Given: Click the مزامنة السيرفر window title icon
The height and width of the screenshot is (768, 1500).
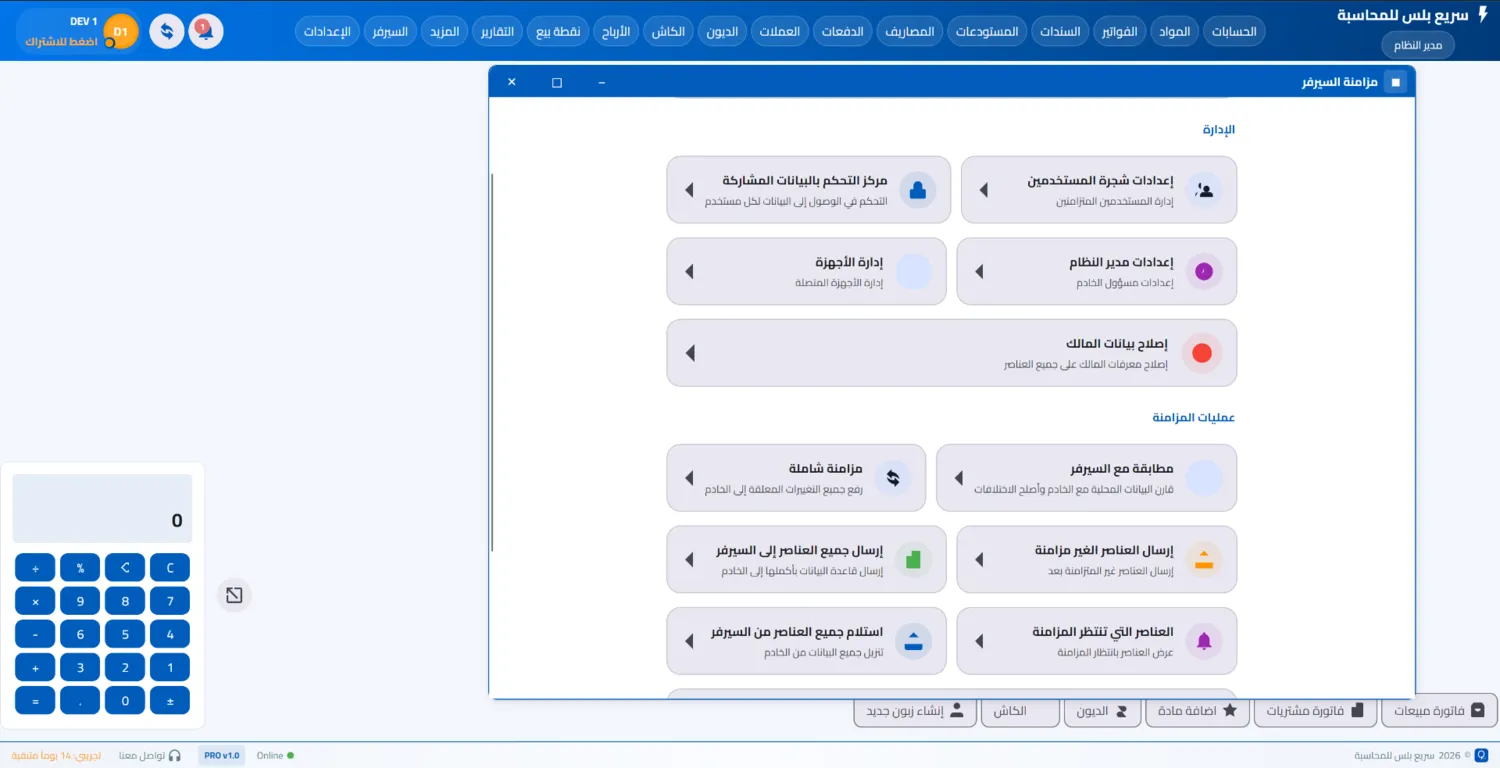Looking at the screenshot, I should pyautogui.click(x=1396, y=82).
